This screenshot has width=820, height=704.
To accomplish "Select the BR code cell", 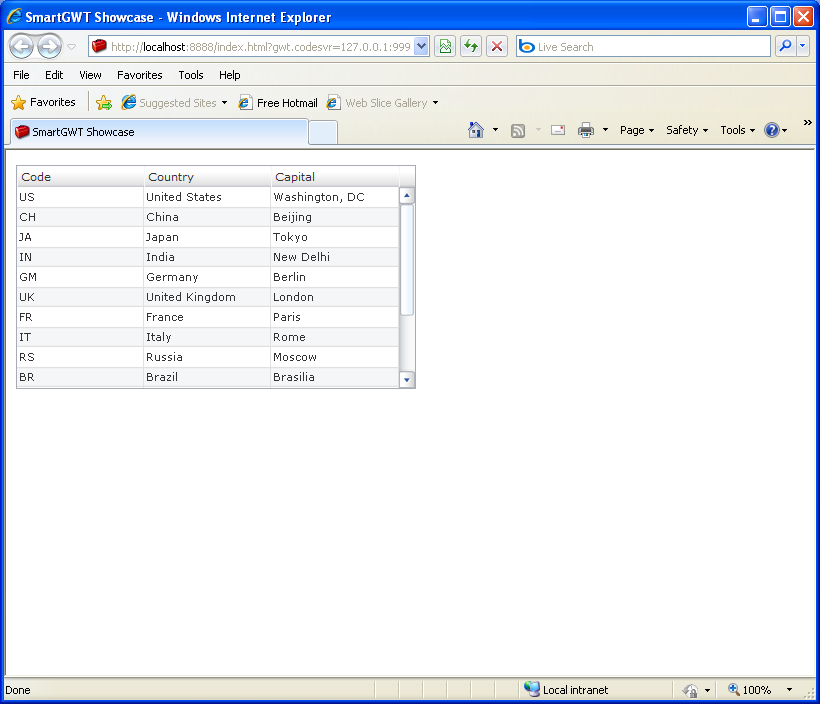I will (81, 377).
